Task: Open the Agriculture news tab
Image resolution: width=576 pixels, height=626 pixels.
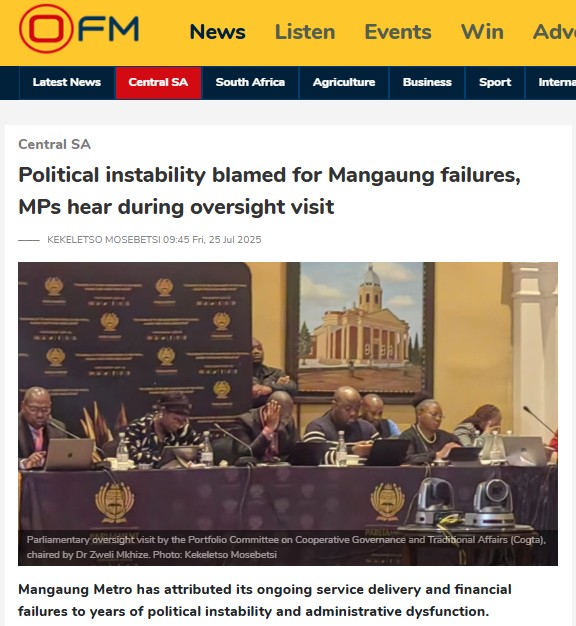Action: point(344,82)
